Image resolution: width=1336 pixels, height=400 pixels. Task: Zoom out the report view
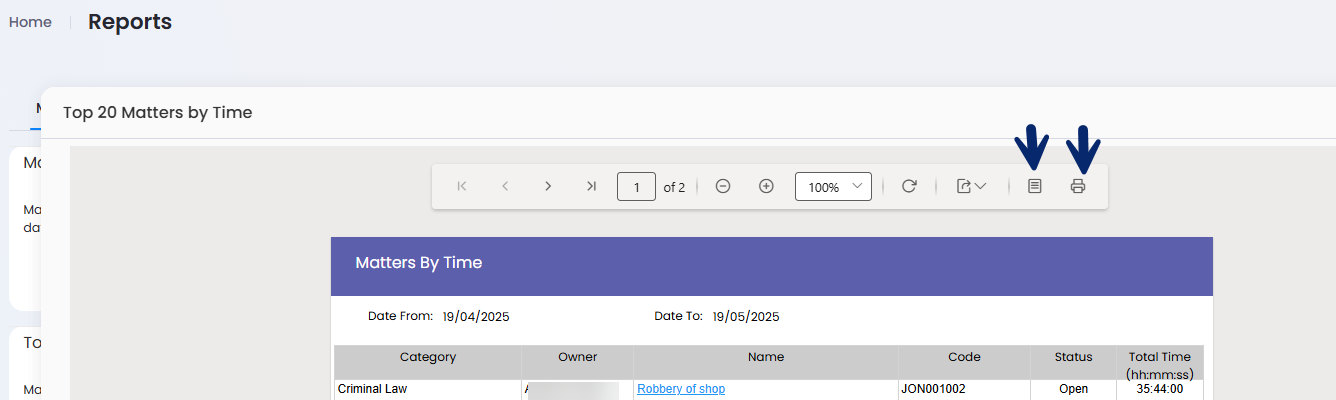(723, 186)
